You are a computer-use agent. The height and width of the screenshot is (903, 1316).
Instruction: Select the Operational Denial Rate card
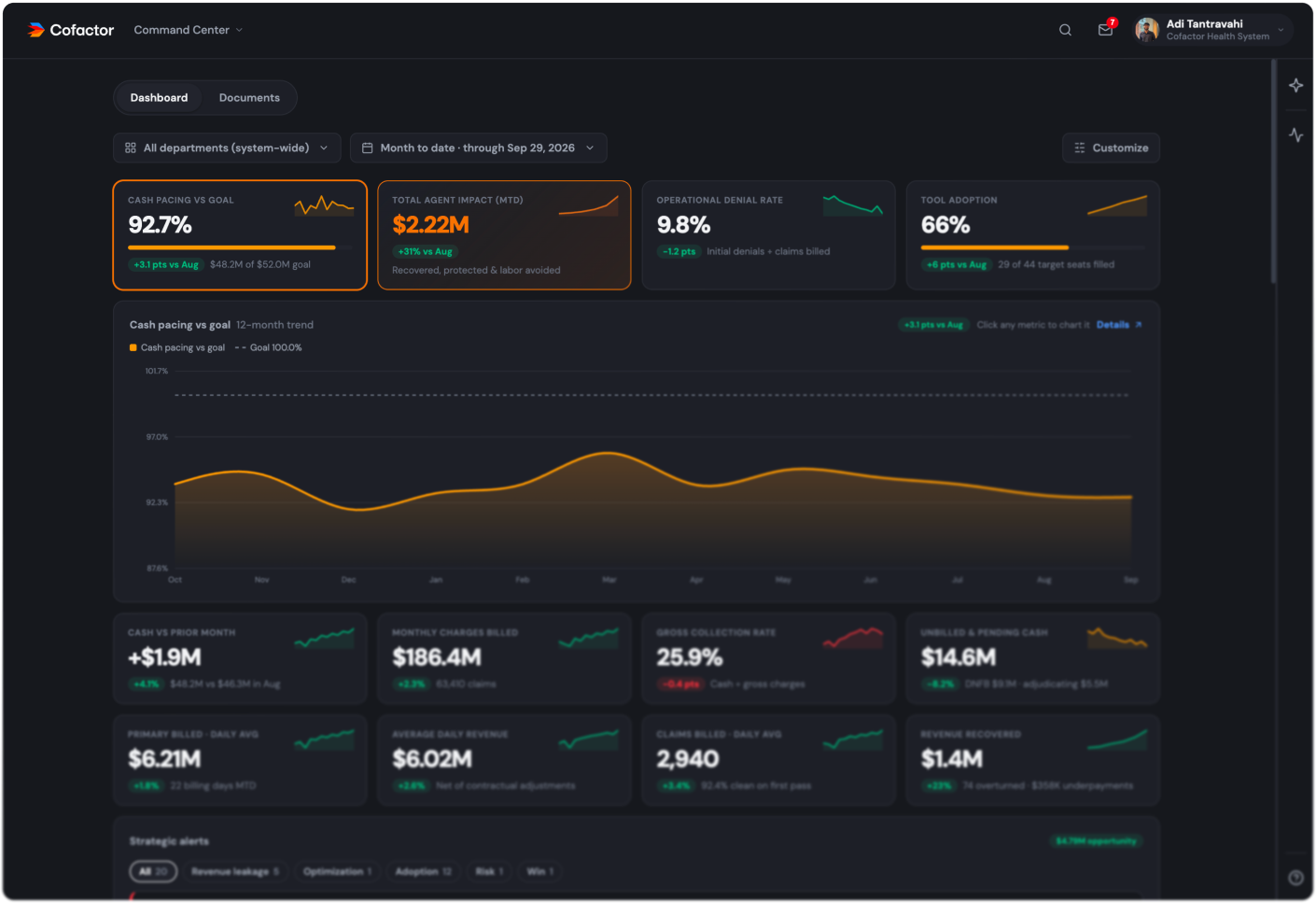pos(768,235)
